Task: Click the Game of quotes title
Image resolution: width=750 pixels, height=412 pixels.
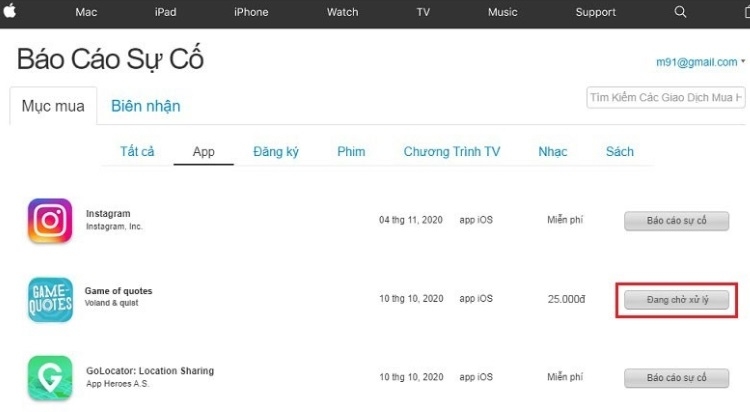Action: (119, 290)
